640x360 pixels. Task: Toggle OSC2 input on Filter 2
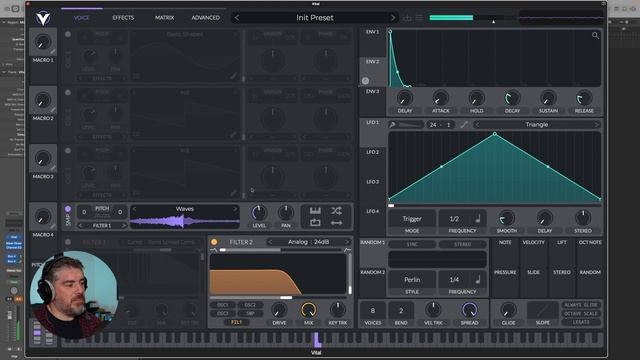tap(250, 305)
